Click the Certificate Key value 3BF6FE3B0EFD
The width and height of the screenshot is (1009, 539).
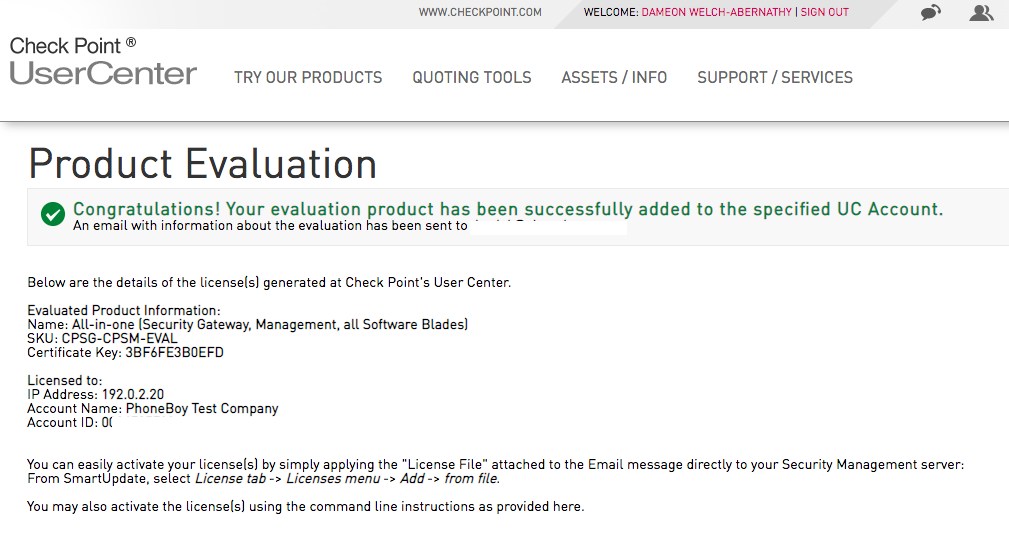coord(174,352)
